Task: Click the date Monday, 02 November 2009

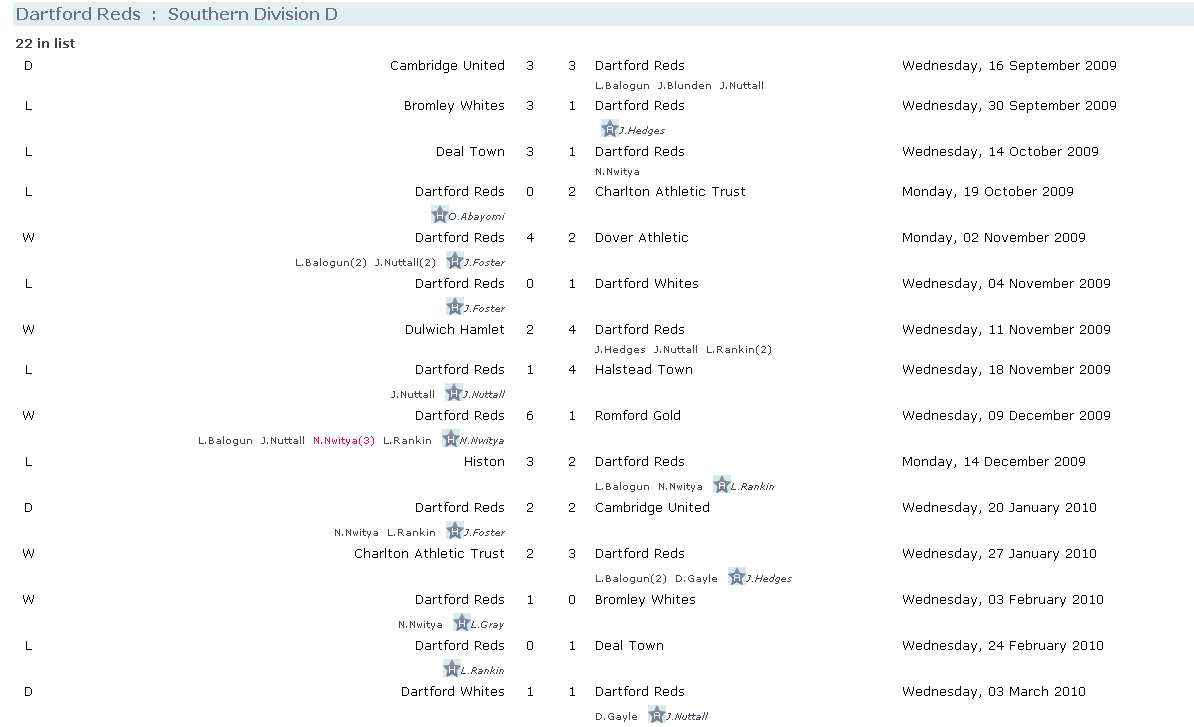Action: pyautogui.click(x=994, y=238)
